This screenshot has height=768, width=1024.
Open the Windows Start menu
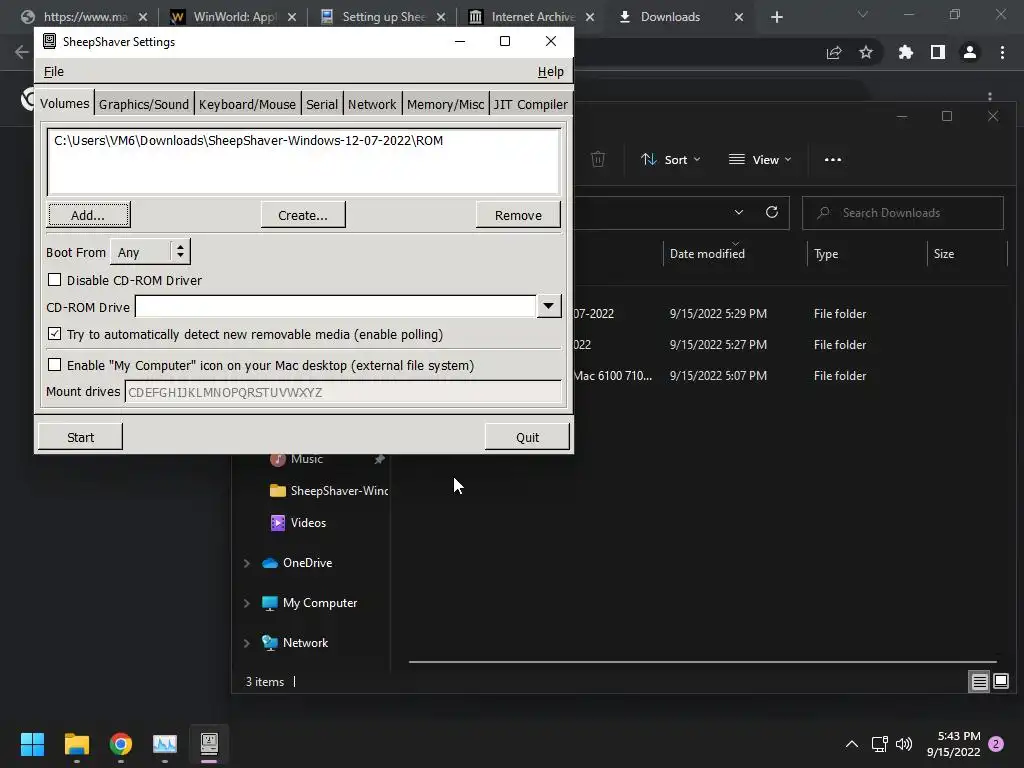tap(32, 743)
